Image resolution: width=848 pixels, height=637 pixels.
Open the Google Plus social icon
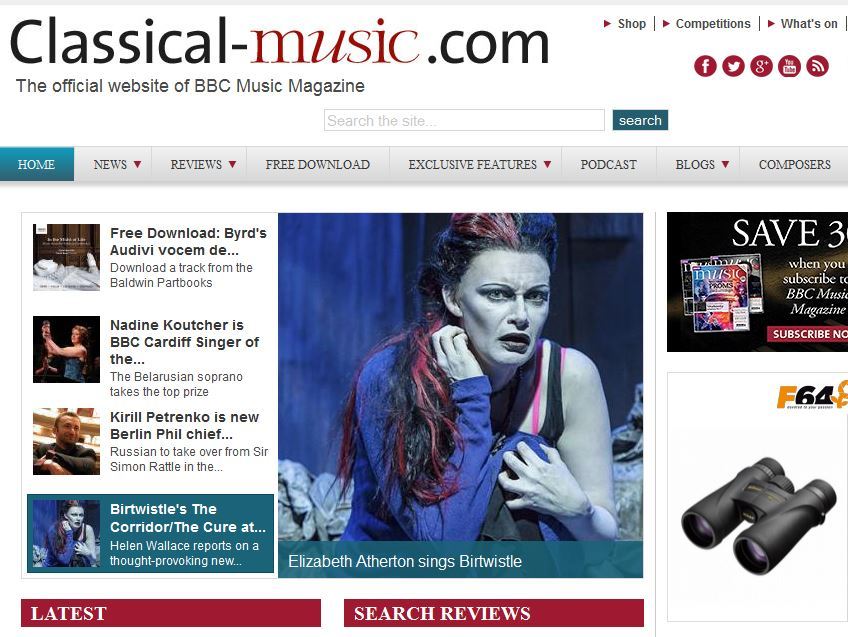[761, 66]
